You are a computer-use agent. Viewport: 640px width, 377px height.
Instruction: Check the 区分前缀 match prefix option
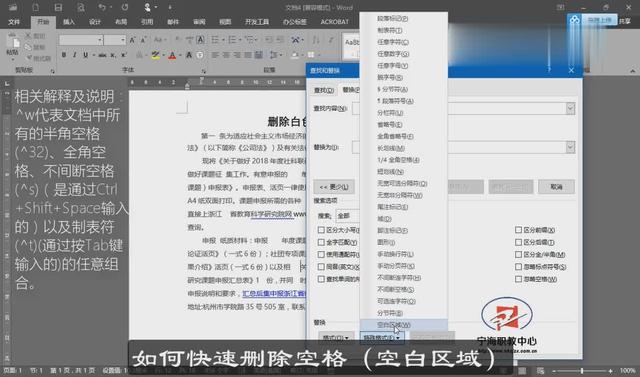click(x=518, y=230)
